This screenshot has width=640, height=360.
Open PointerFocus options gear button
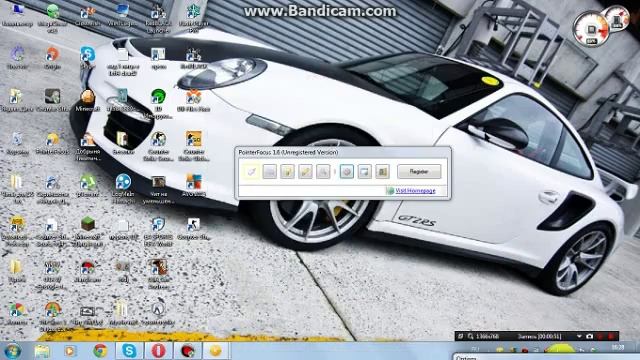coord(347,172)
